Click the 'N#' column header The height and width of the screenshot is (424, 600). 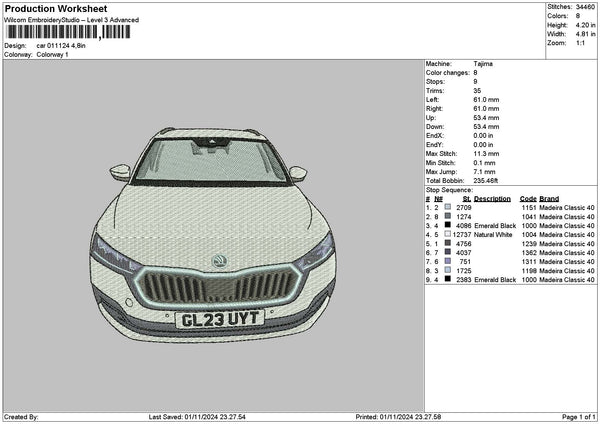coord(439,199)
